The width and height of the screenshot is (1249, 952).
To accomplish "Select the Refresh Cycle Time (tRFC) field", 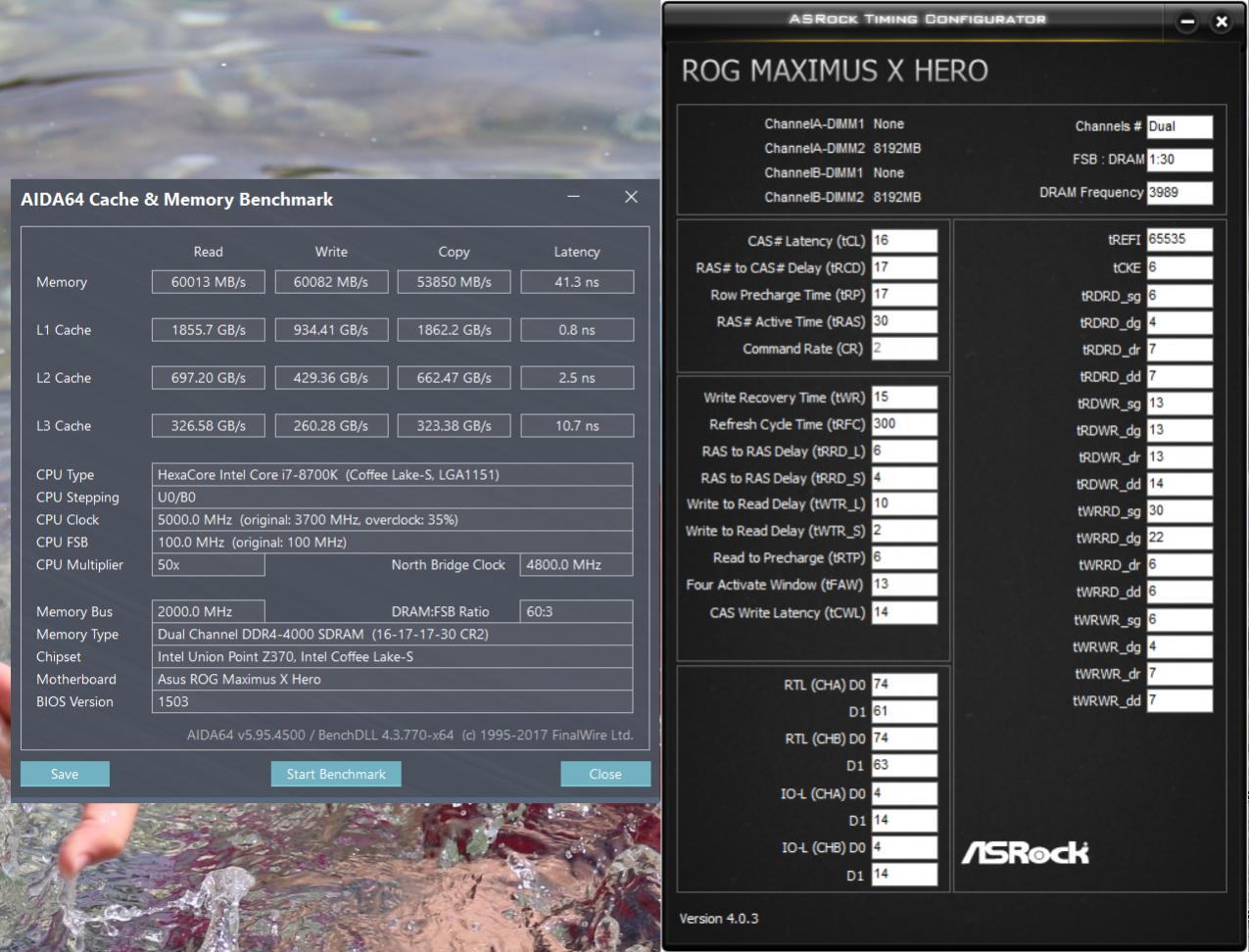I will [x=904, y=424].
